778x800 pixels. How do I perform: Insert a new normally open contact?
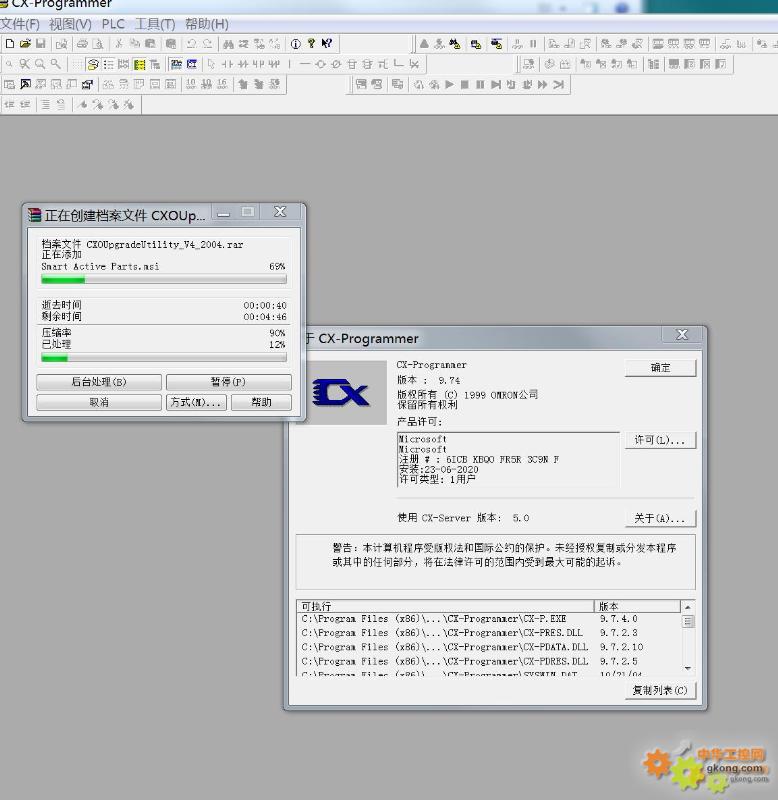[x=227, y=64]
